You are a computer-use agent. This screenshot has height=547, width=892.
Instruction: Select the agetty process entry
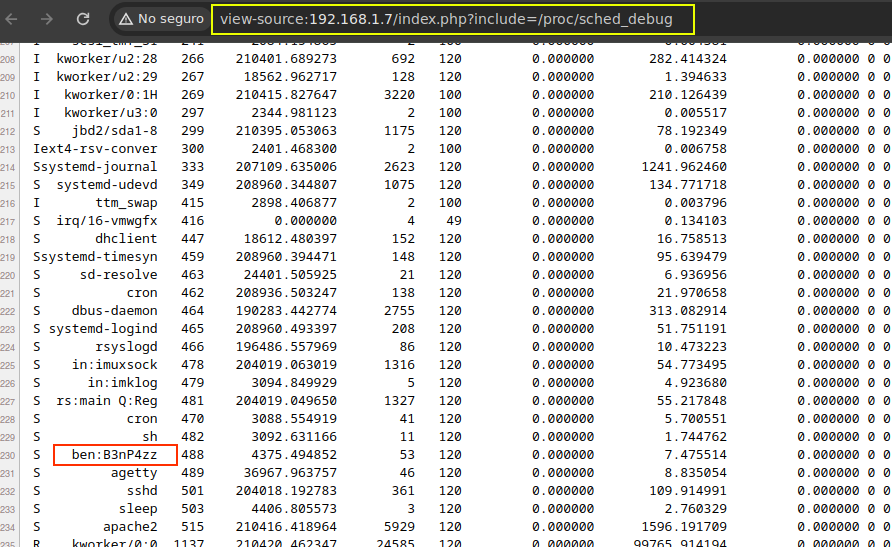(134, 473)
